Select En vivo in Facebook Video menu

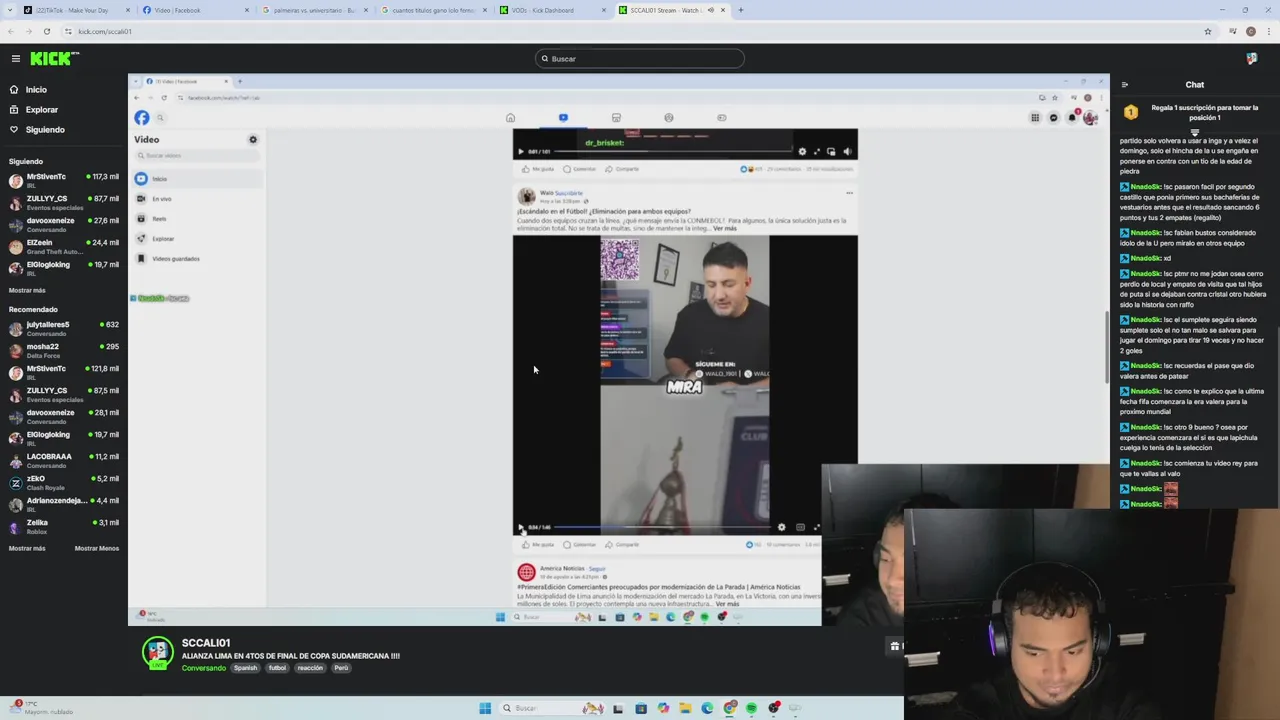click(199, 199)
